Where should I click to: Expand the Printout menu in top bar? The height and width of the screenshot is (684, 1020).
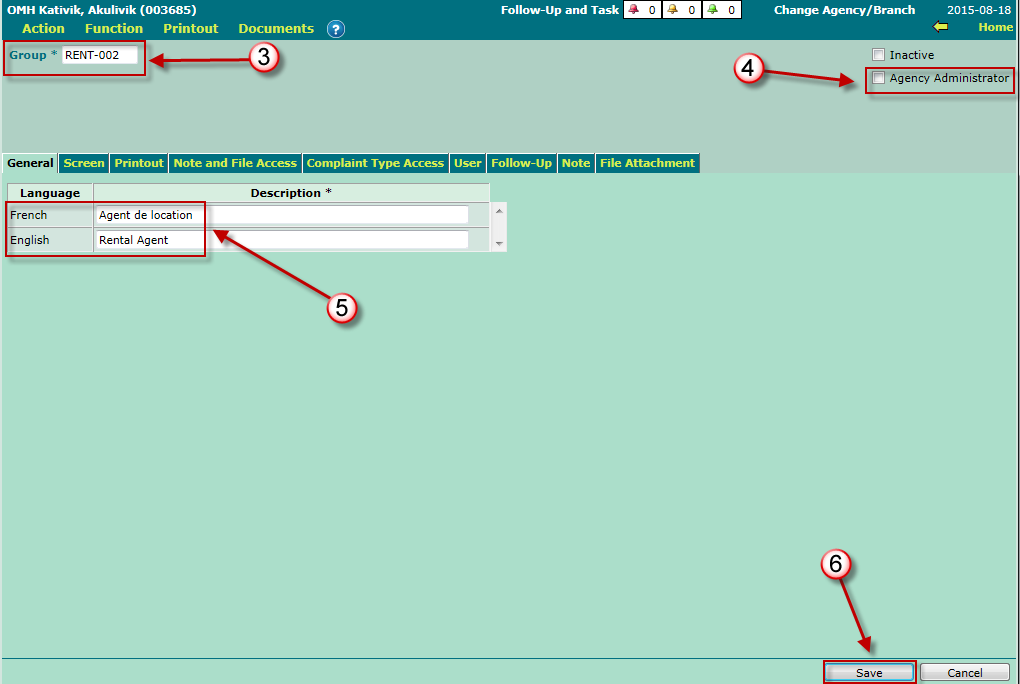point(190,29)
